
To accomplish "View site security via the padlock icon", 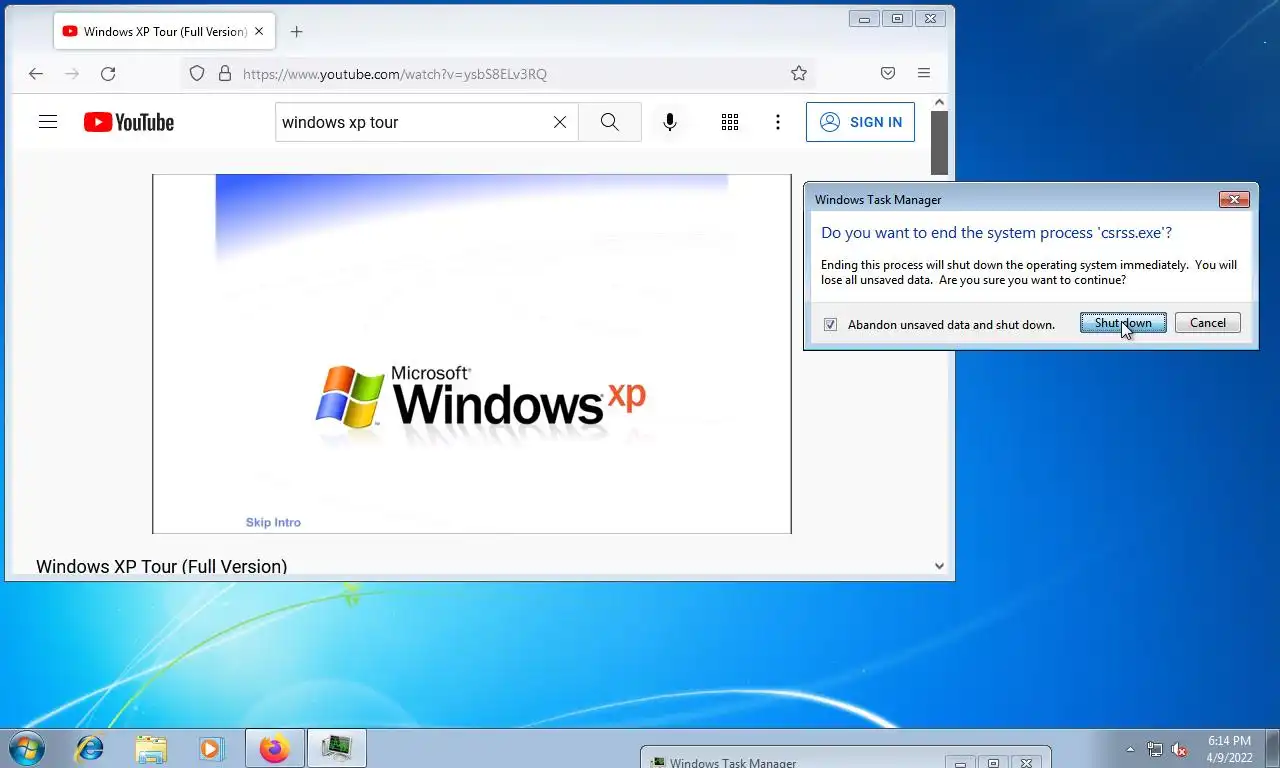I will pyautogui.click(x=225, y=73).
